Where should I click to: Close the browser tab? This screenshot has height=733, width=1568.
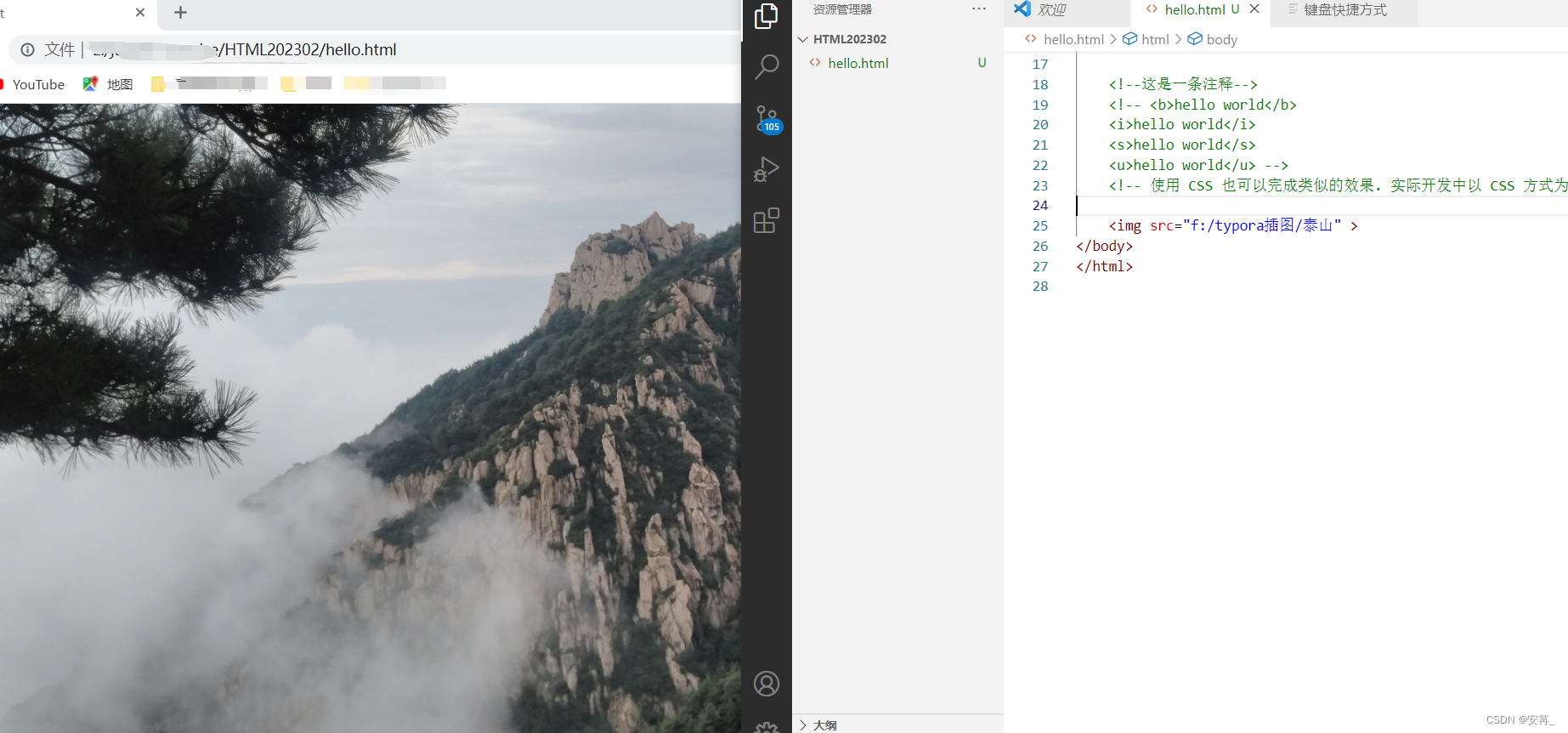140,13
